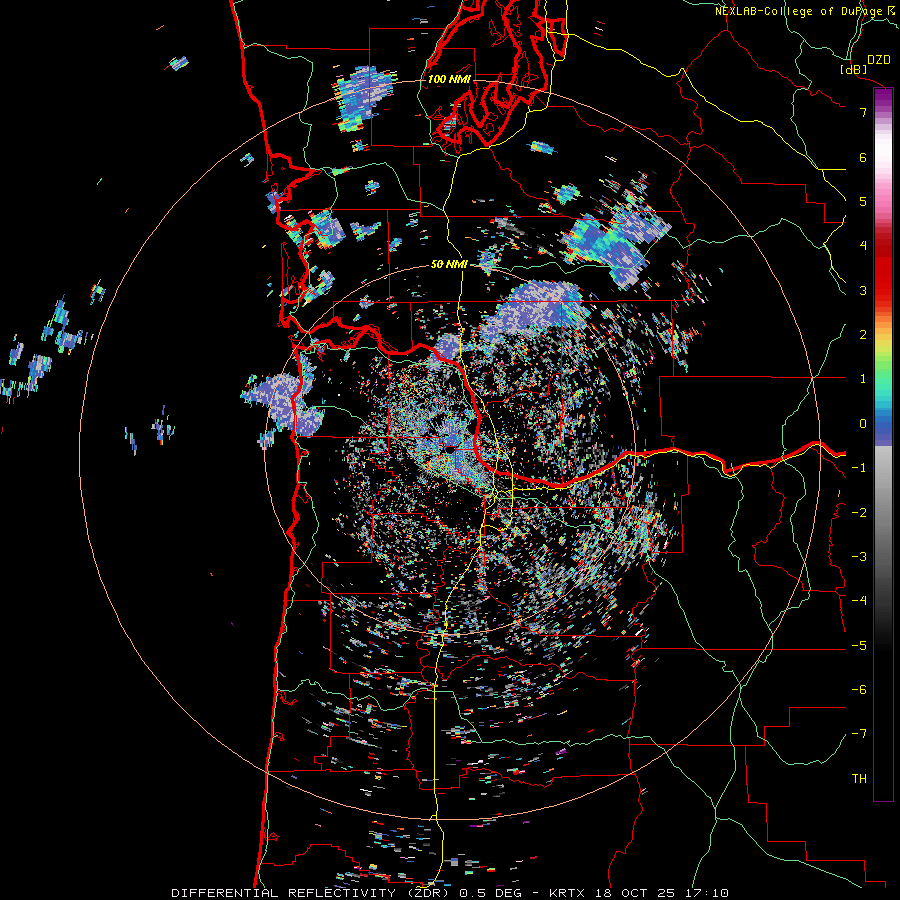Click the 1 value on color scale
The width and height of the screenshot is (900, 900).
[x=863, y=379]
